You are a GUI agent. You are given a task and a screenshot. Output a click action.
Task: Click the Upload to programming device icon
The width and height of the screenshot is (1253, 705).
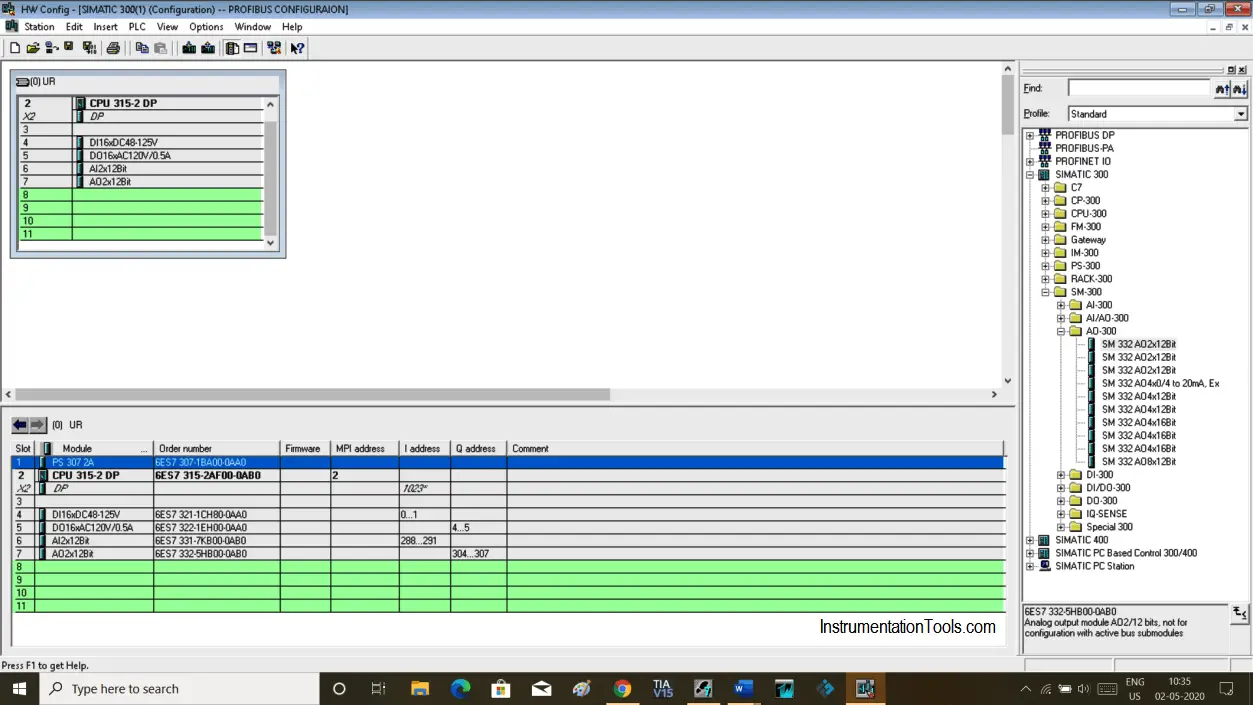pos(208,48)
